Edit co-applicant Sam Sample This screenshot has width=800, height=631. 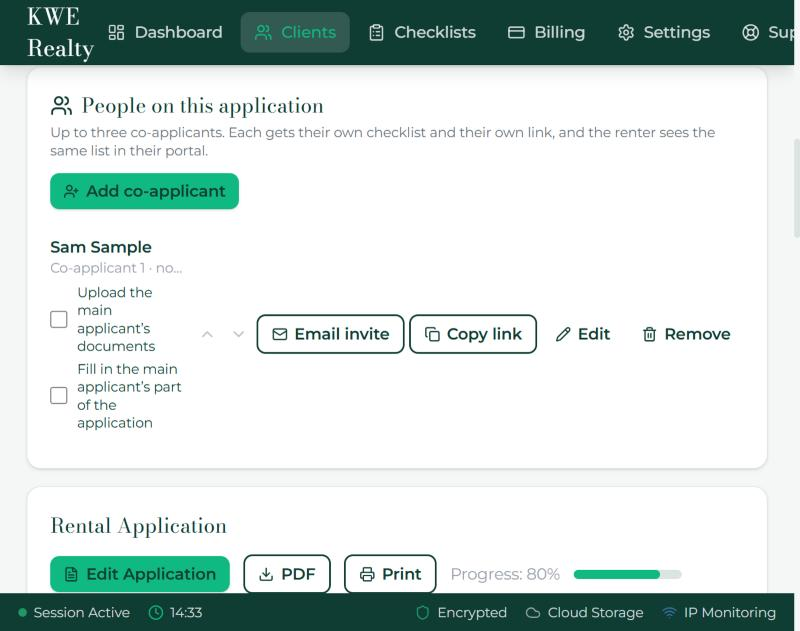[583, 334]
